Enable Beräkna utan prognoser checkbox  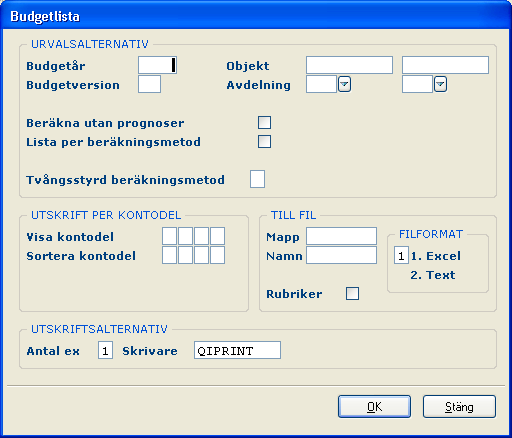click(264, 122)
